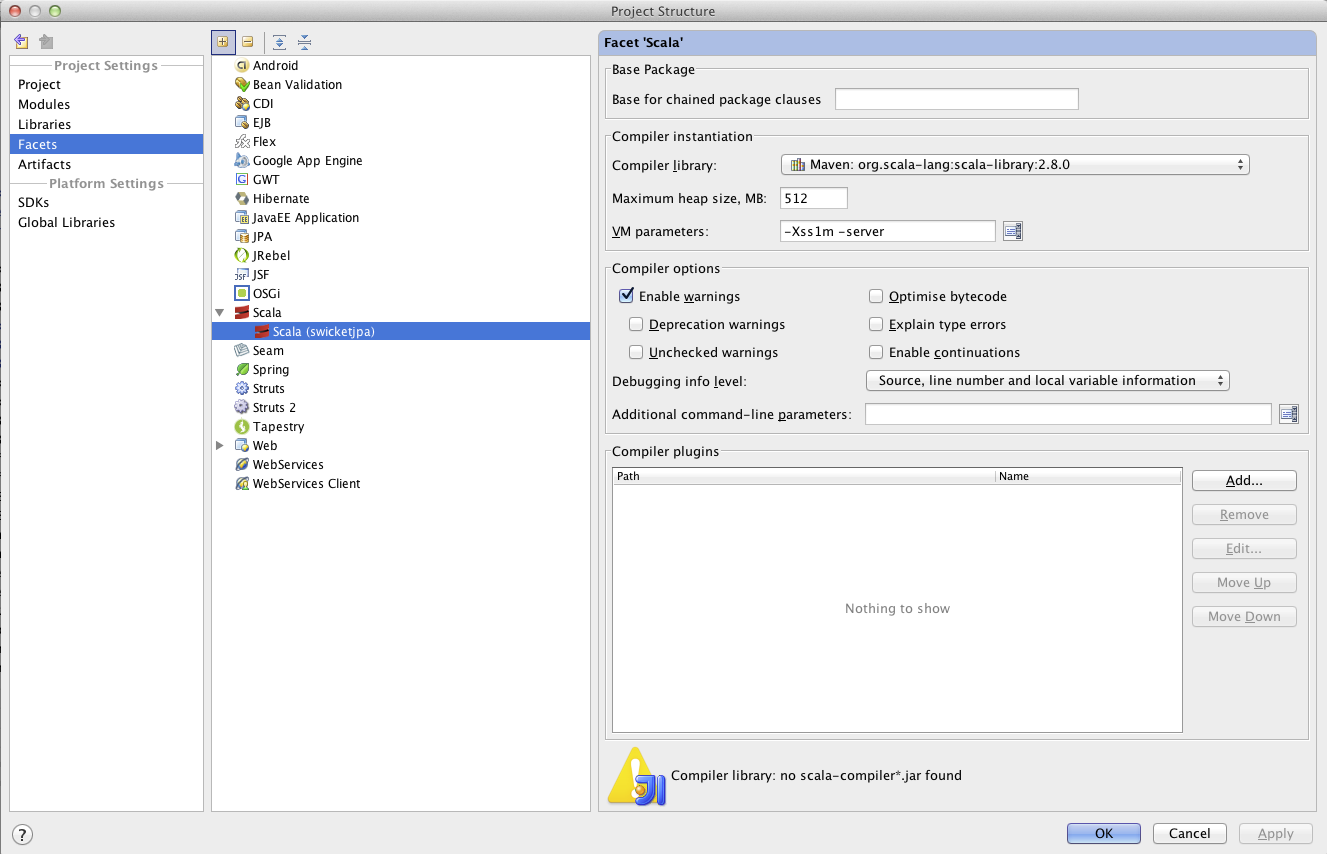This screenshot has width=1327, height=854.
Task: Click the Apply button
Action: [x=1276, y=833]
